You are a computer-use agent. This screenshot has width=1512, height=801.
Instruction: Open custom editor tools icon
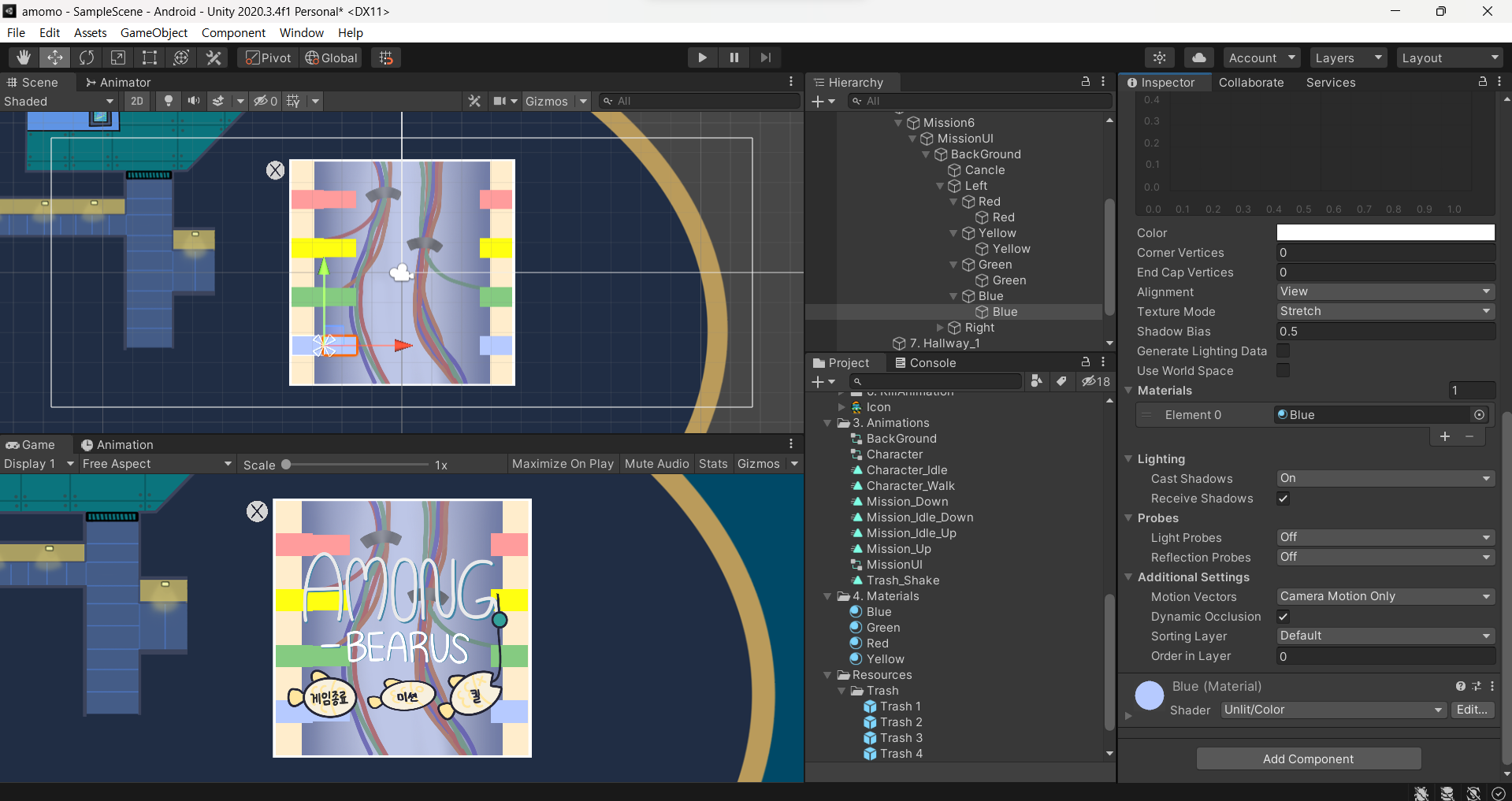coord(214,57)
